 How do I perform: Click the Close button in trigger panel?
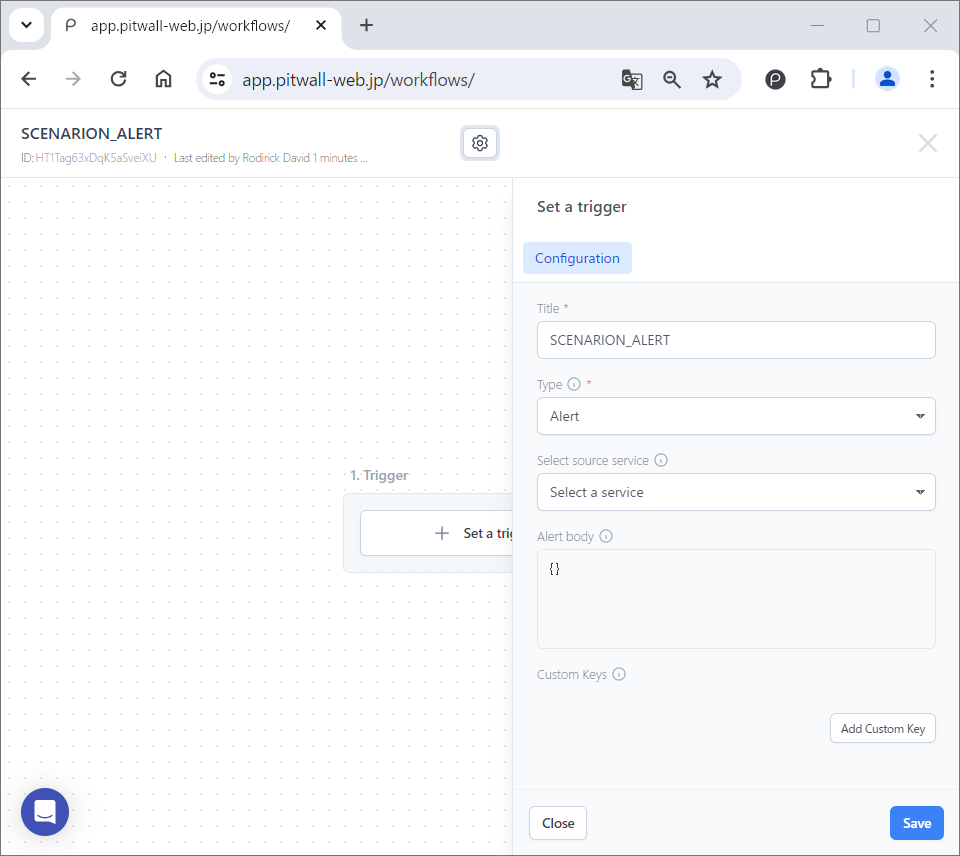558,823
